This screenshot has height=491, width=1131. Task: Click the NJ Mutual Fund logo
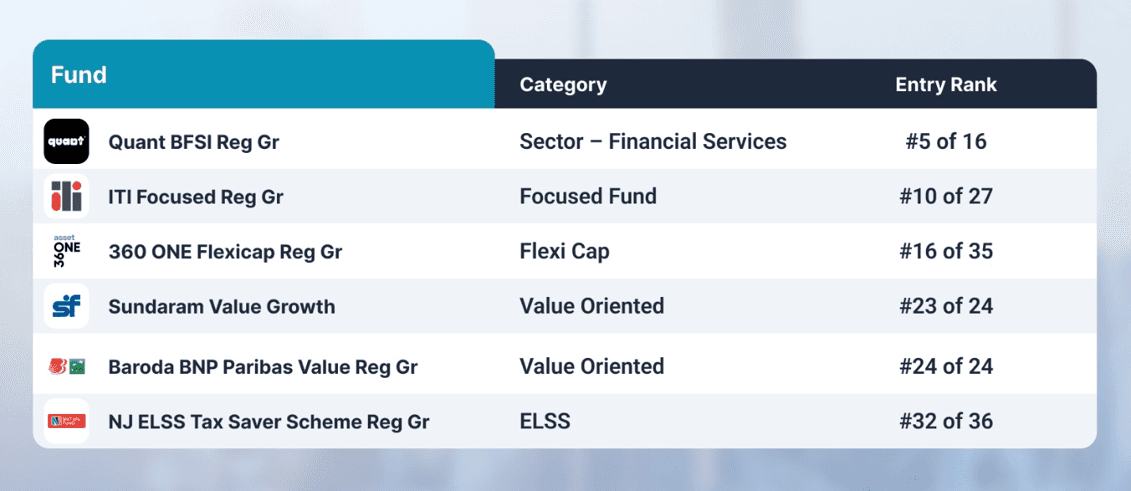click(x=66, y=421)
